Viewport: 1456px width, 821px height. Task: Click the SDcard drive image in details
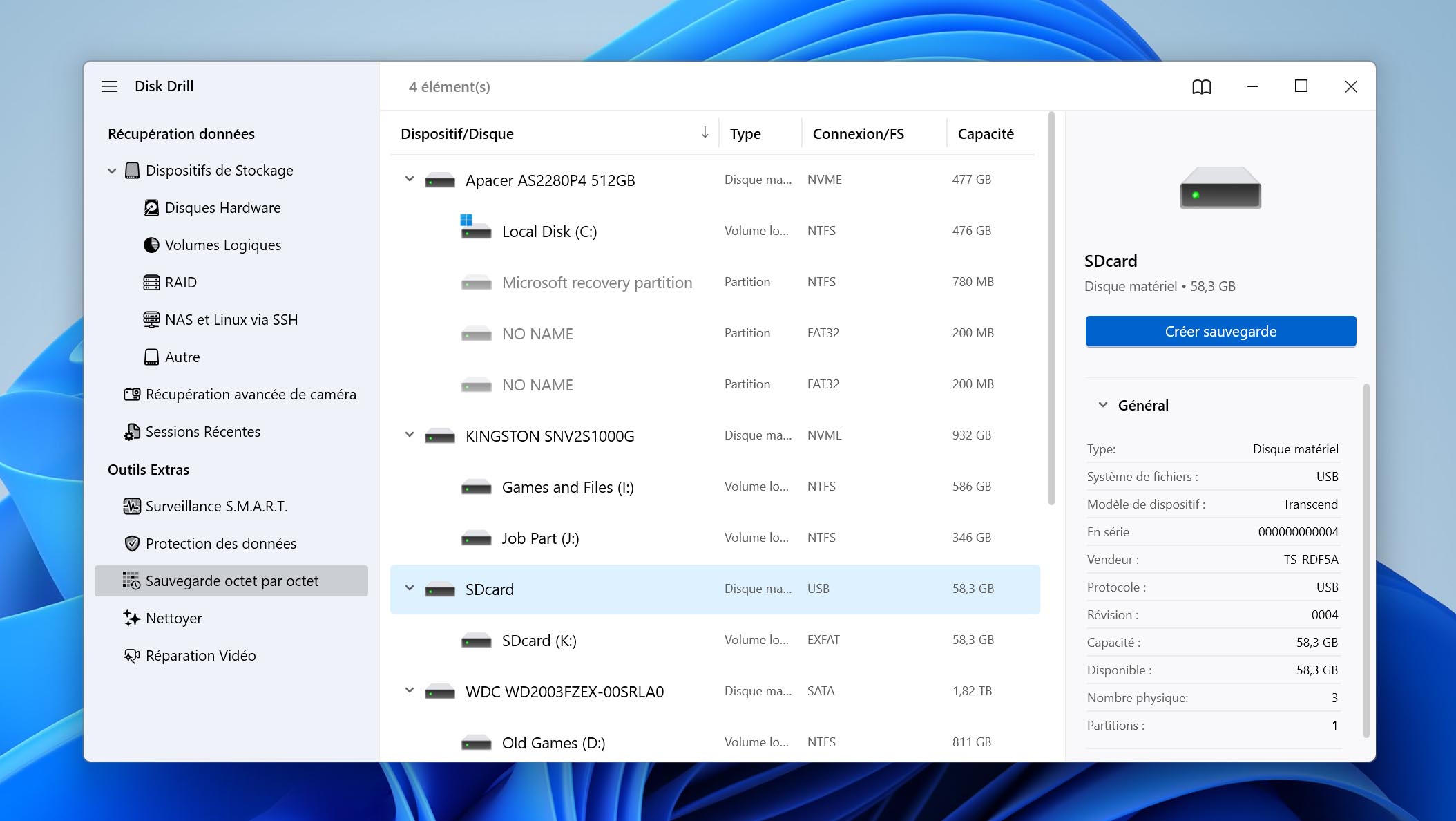(1220, 187)
